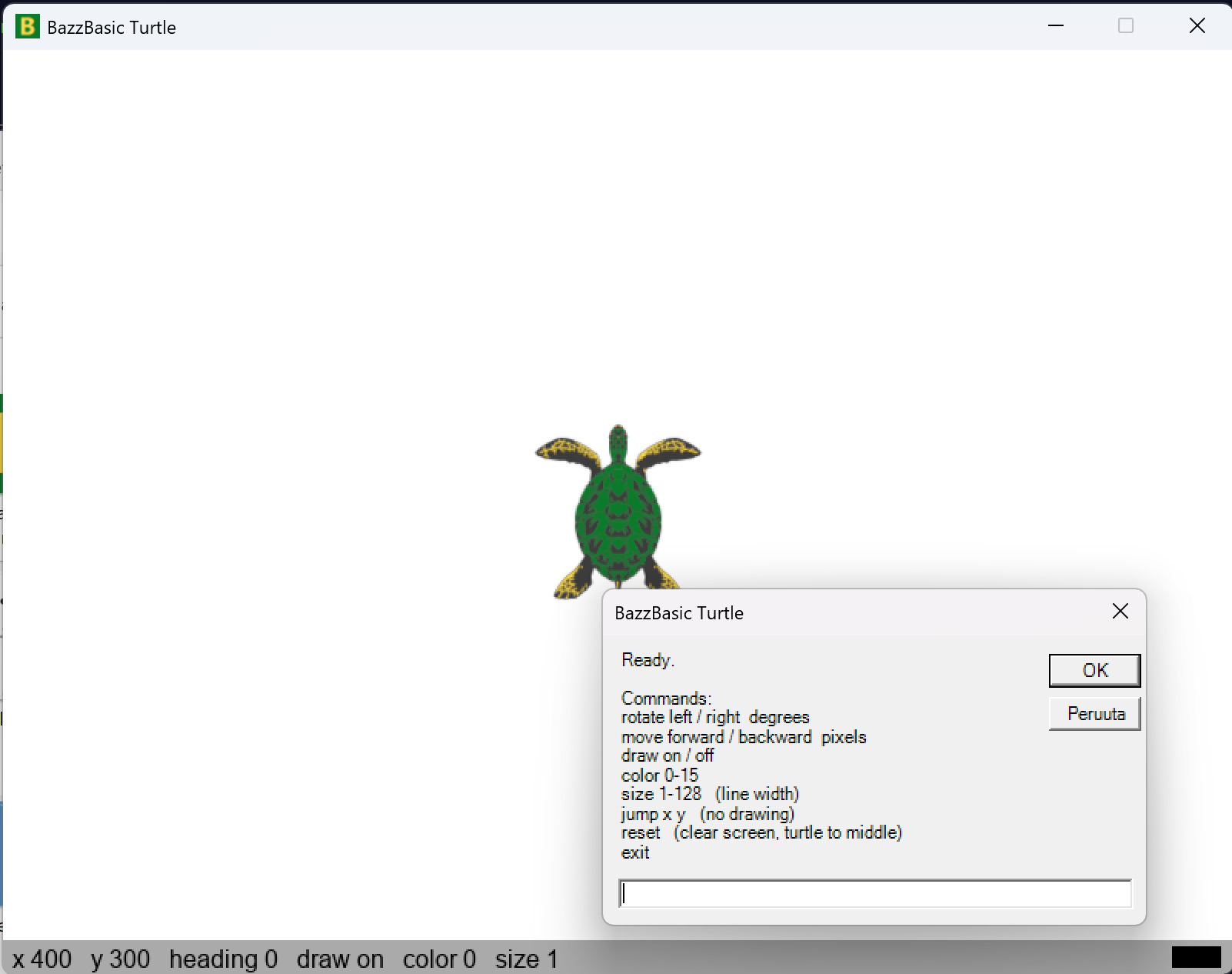This screenshot has width=1232, height=974.
Task: Click 'jump x y (no drawing)' line
Action: pos(708,814)
